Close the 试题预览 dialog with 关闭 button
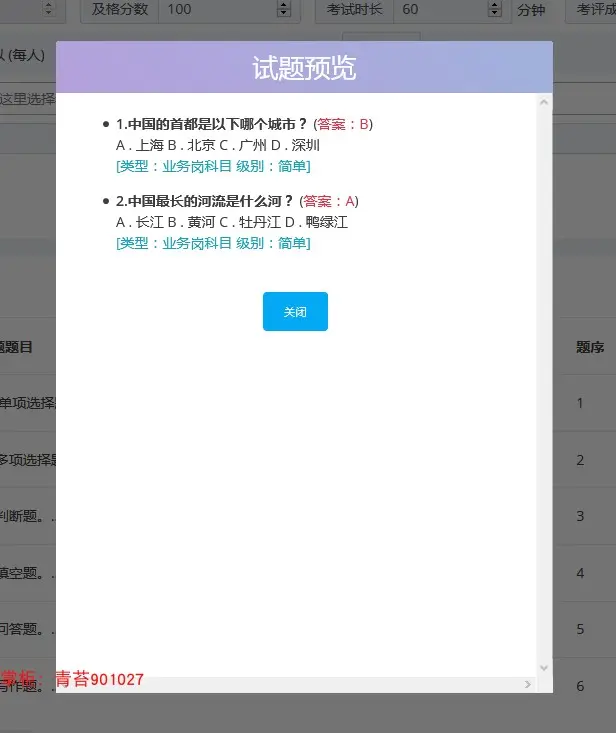The height and width of the screenshot is (733, 616). click(295, 311)
